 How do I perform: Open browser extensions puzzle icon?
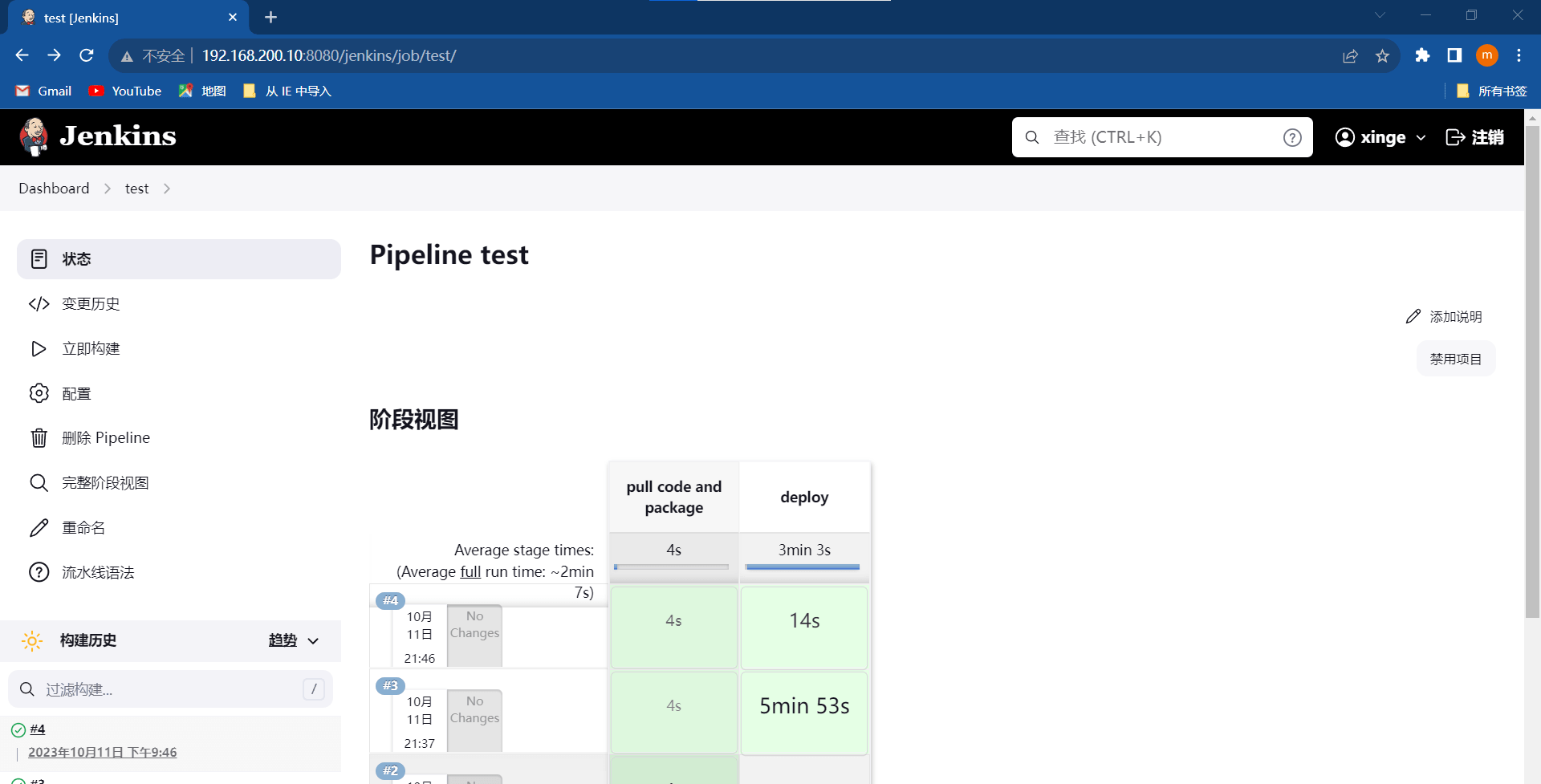point(1422,55)
